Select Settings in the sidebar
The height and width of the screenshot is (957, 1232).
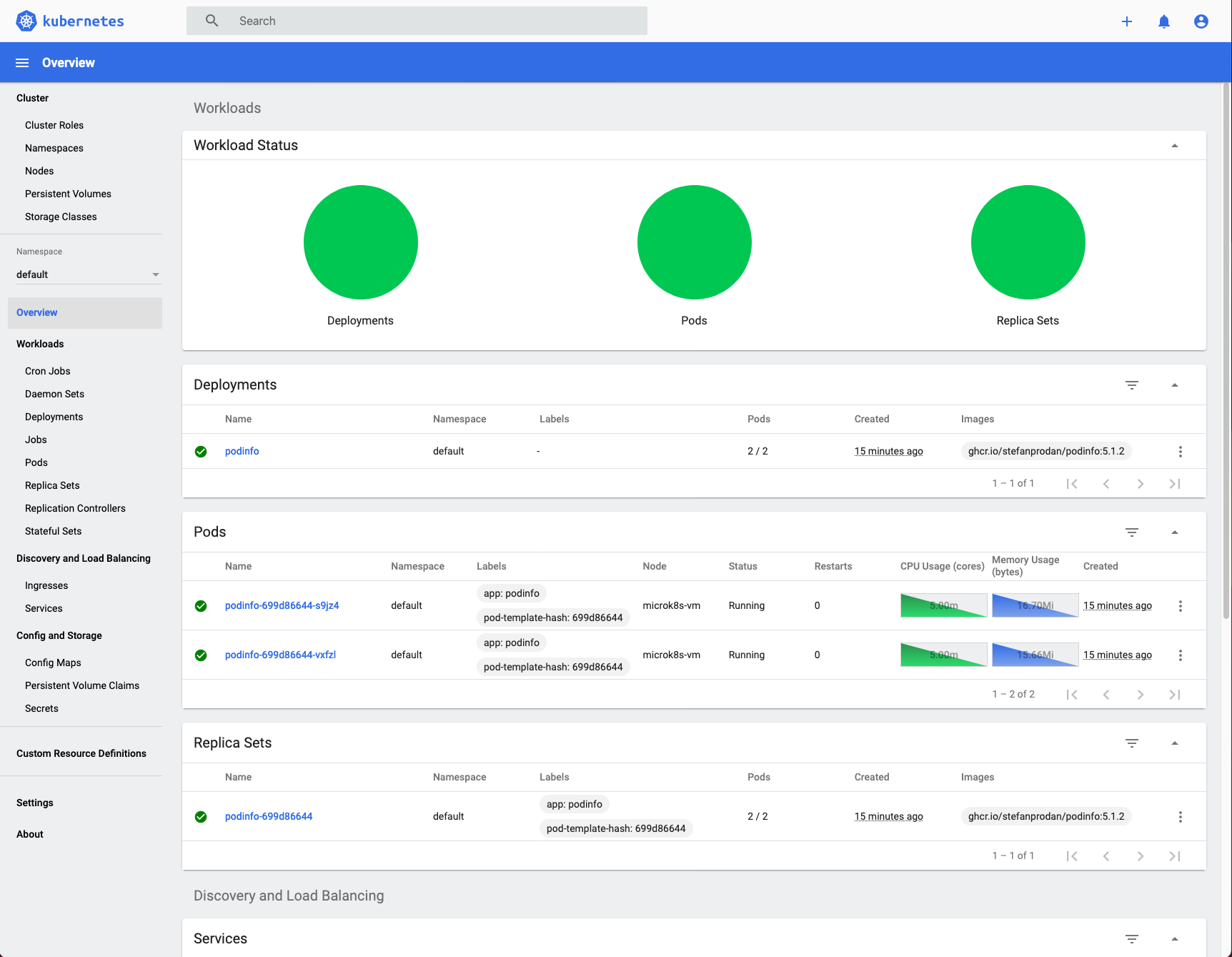[34, 803]
